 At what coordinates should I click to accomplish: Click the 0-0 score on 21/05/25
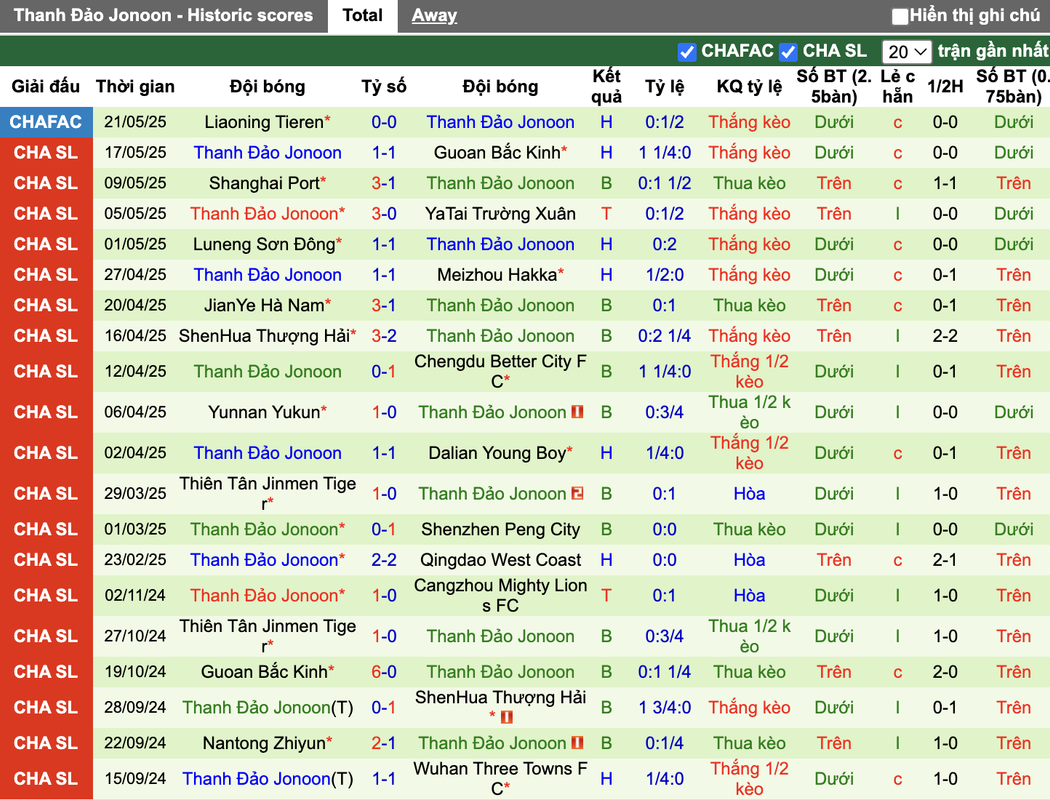(384, 122)
